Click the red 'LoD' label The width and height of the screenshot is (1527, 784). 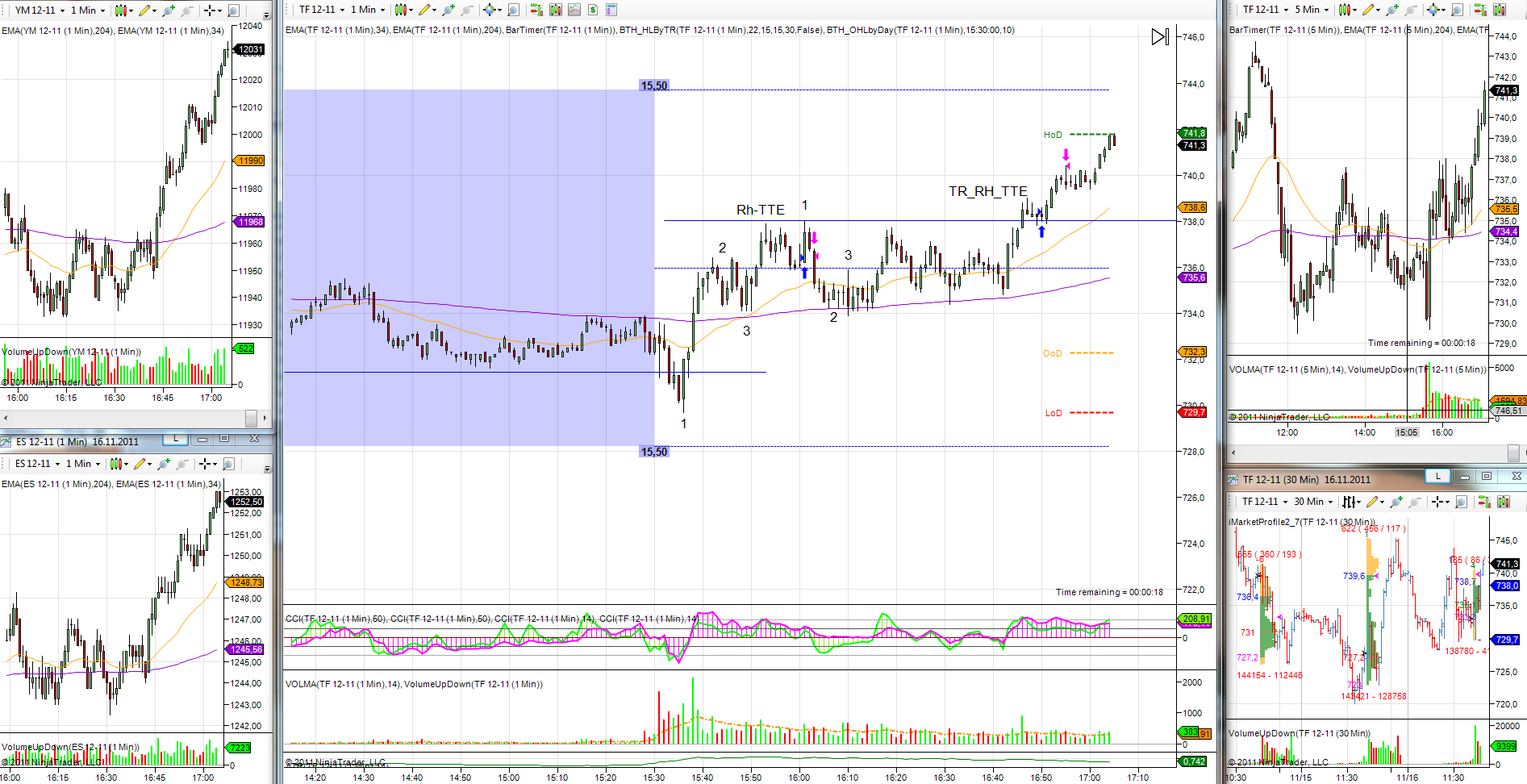pos(1053,413)
